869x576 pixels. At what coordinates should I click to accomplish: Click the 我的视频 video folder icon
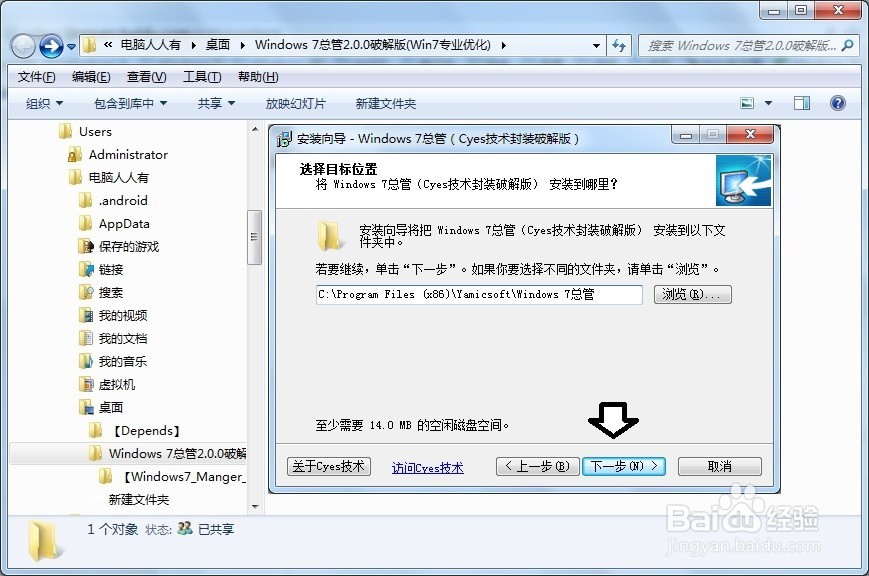point(85,315)
